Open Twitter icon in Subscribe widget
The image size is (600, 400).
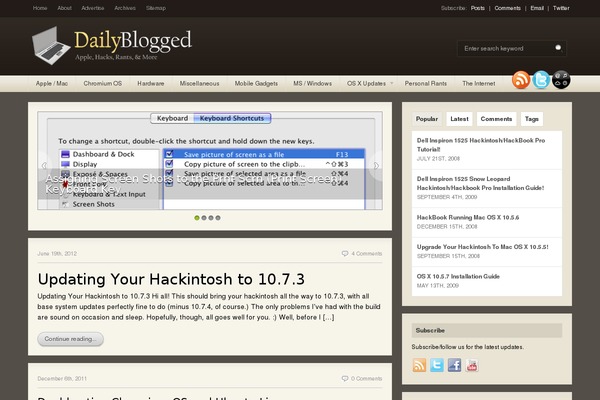437,365
